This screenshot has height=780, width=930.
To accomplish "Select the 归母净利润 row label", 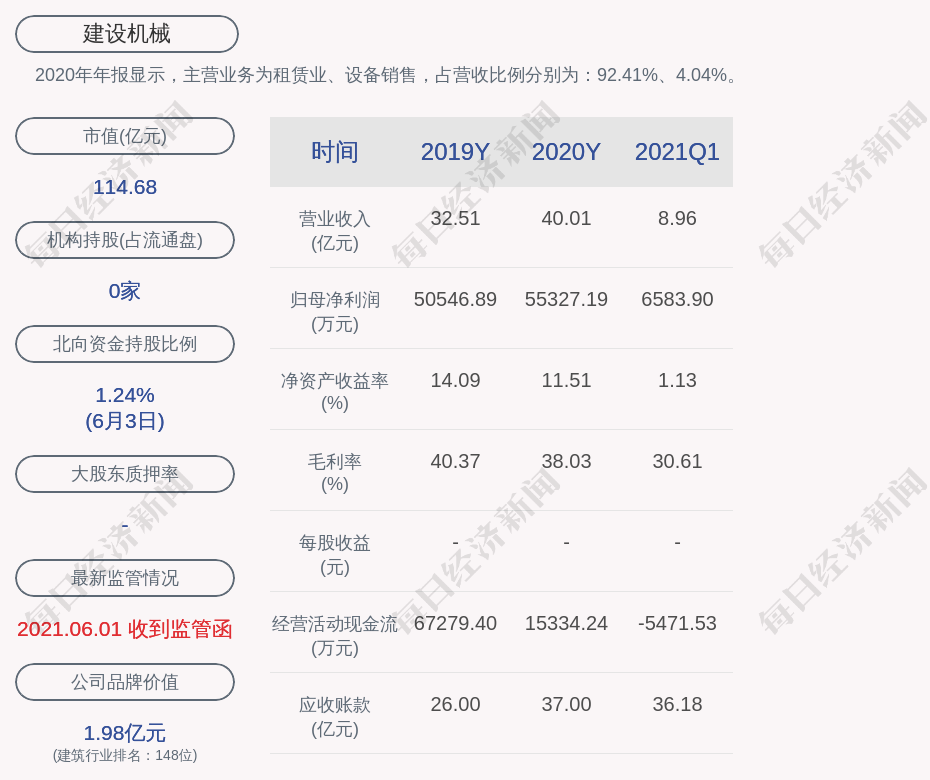I will point(334,311).
